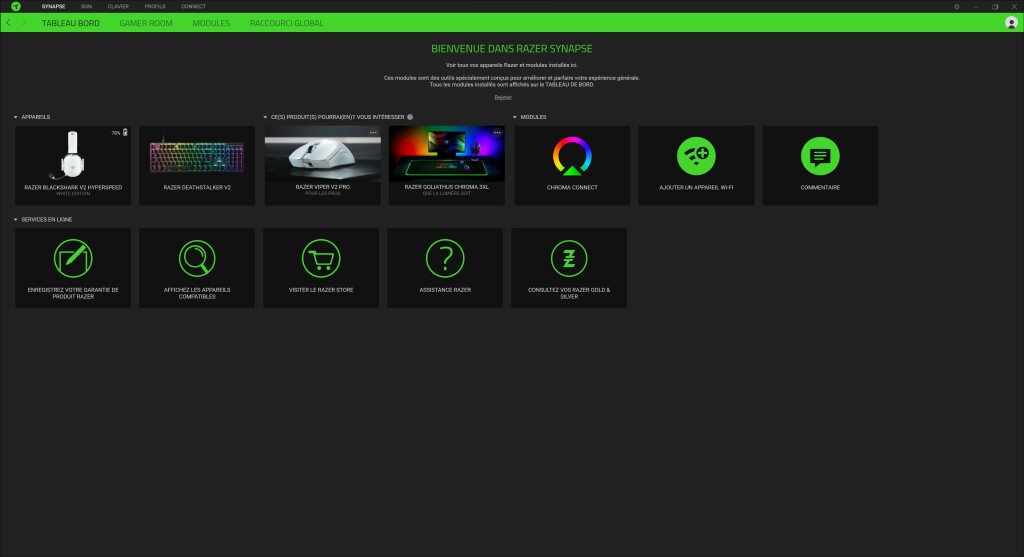This screenshot has height=557, width=1024.
Task: Click the Rejeter link
Action: pyautogui.click(x=503, y=97)
